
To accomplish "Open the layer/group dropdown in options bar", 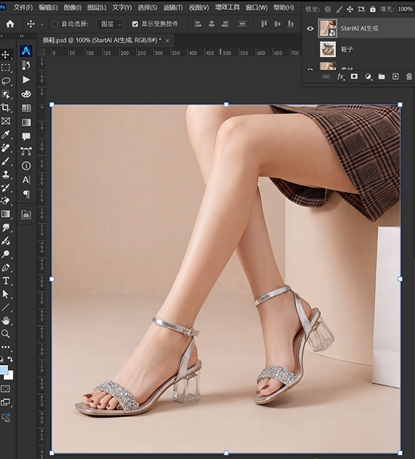I will tap(110, 24).
